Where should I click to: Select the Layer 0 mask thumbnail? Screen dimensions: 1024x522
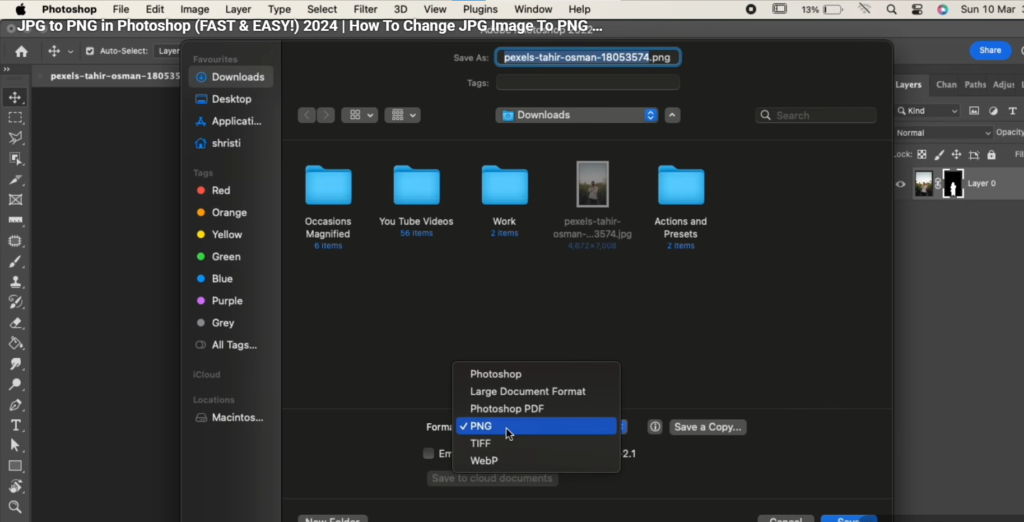point(953,184)
